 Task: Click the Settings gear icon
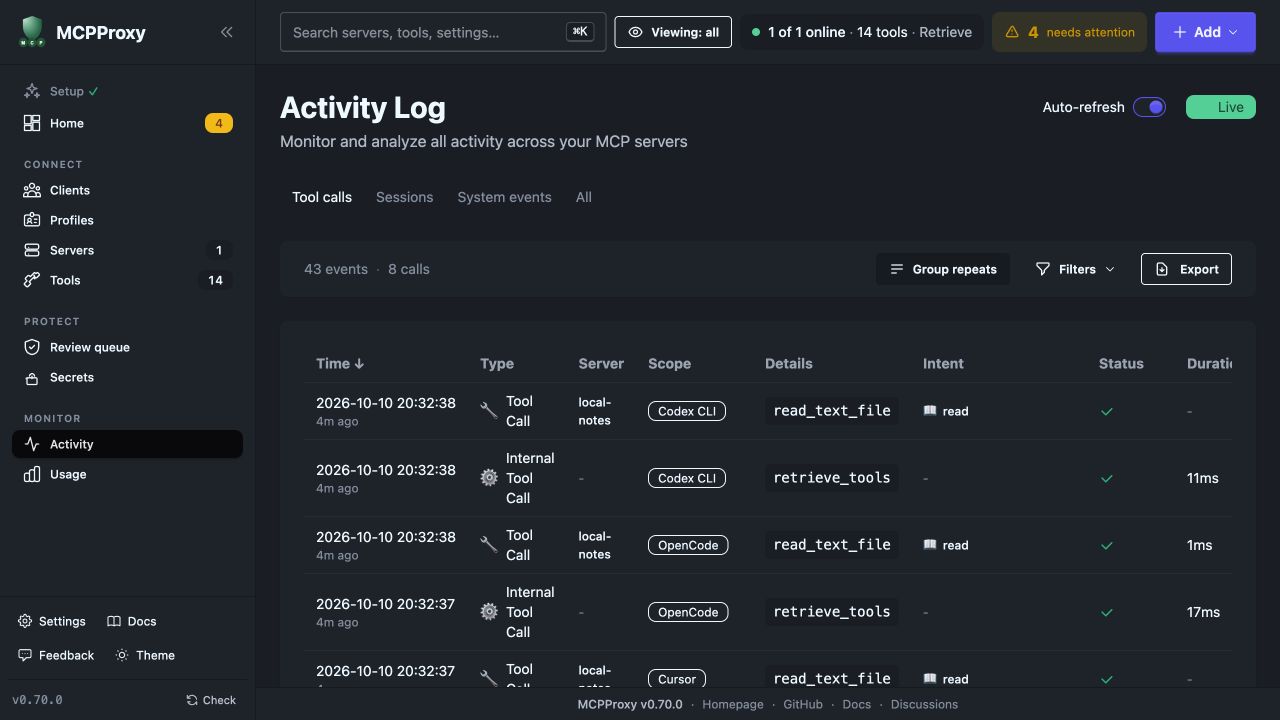pyautogui.click(x=25, y=621)
